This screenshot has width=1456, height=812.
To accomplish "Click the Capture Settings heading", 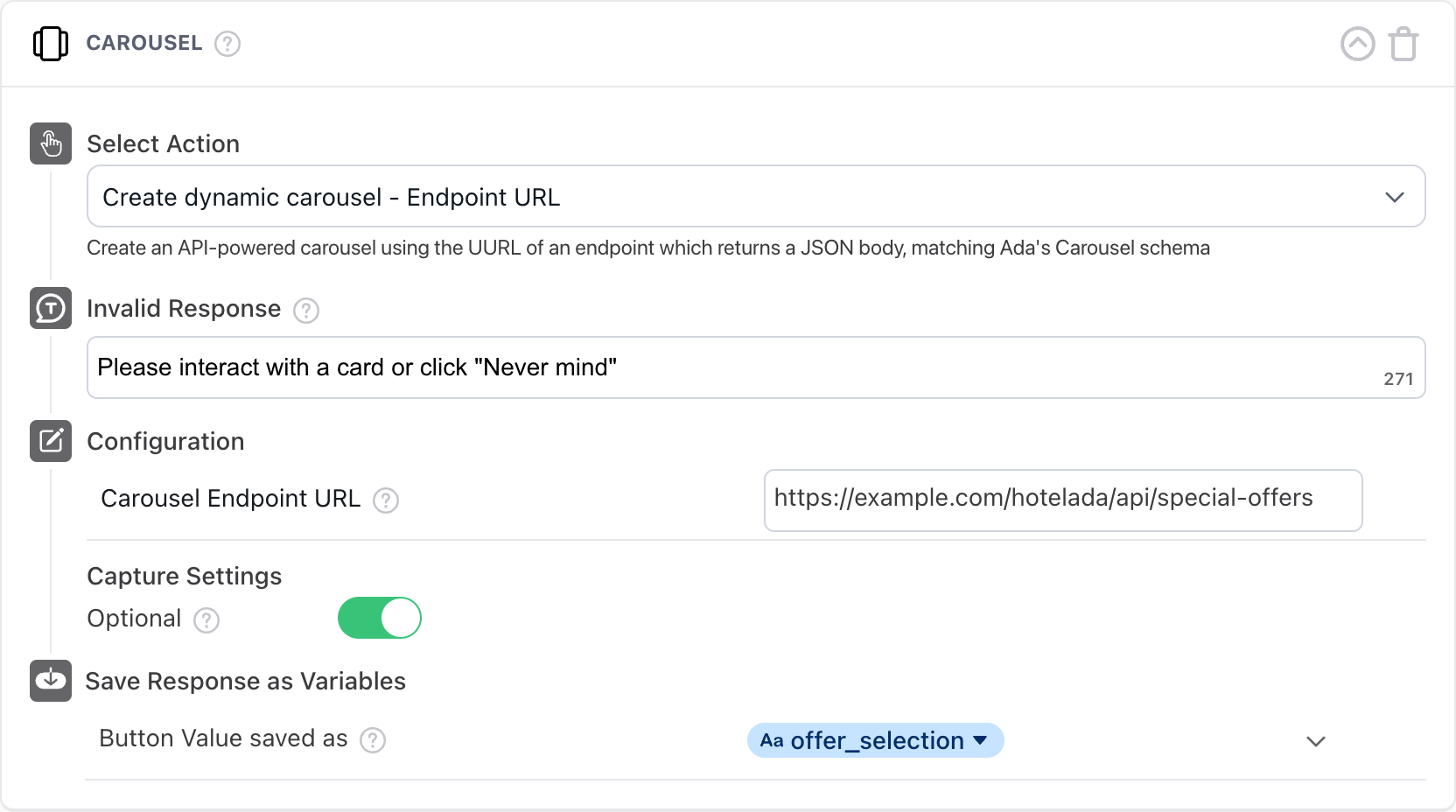I will pos(185,577).
